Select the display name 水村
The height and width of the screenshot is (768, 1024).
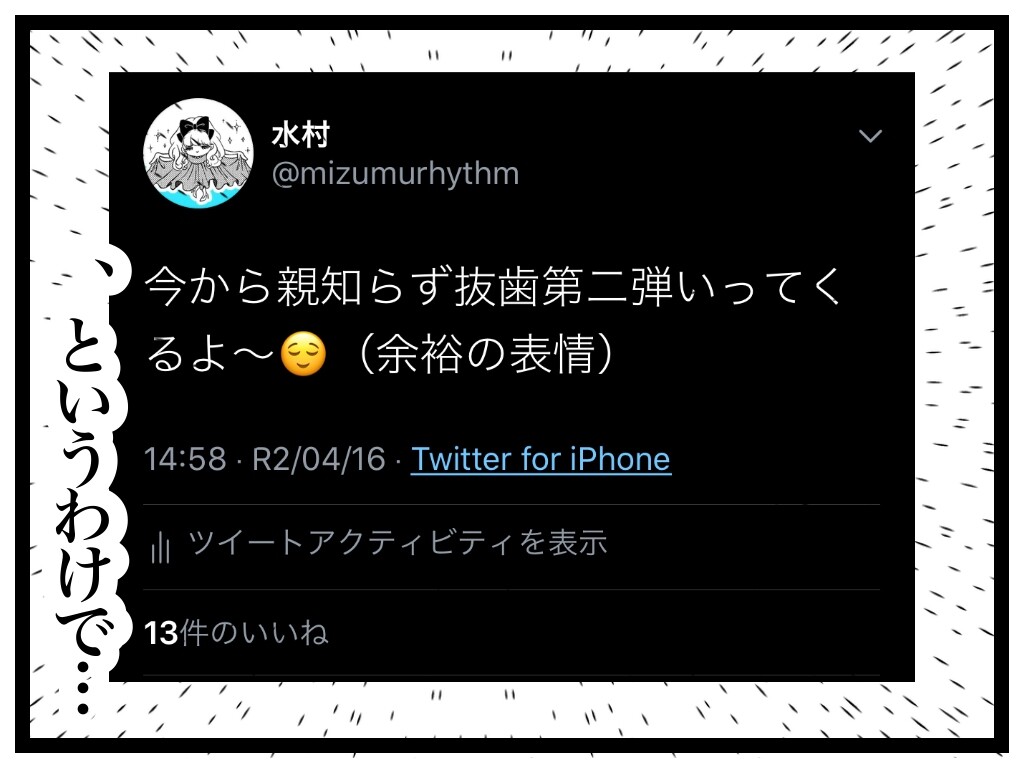(x=300, y=135)
